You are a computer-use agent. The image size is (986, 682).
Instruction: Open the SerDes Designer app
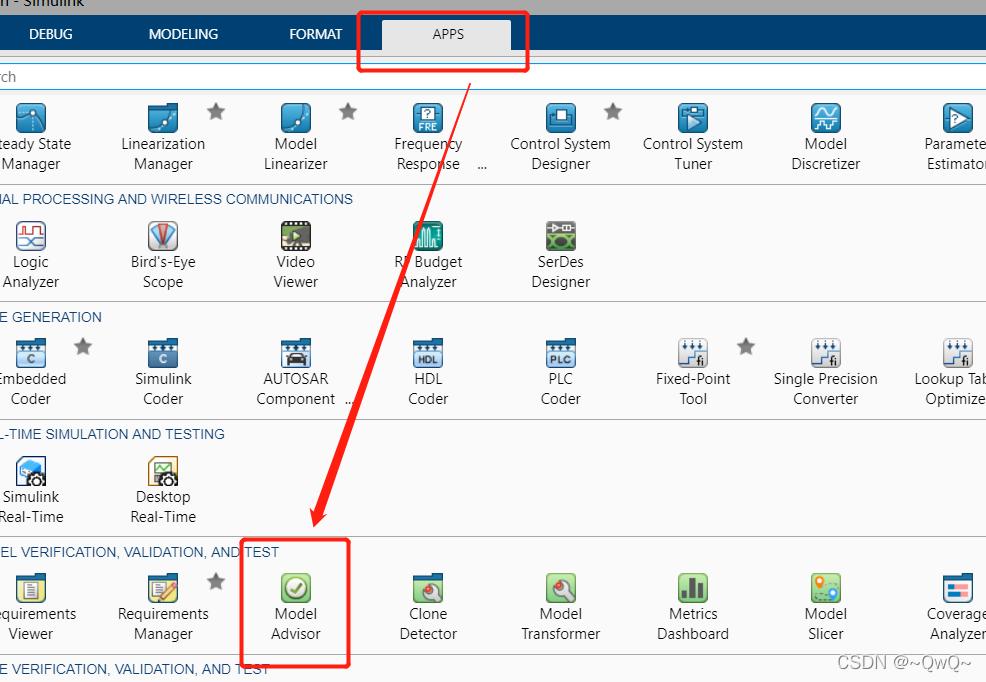(x=560, y=255)
